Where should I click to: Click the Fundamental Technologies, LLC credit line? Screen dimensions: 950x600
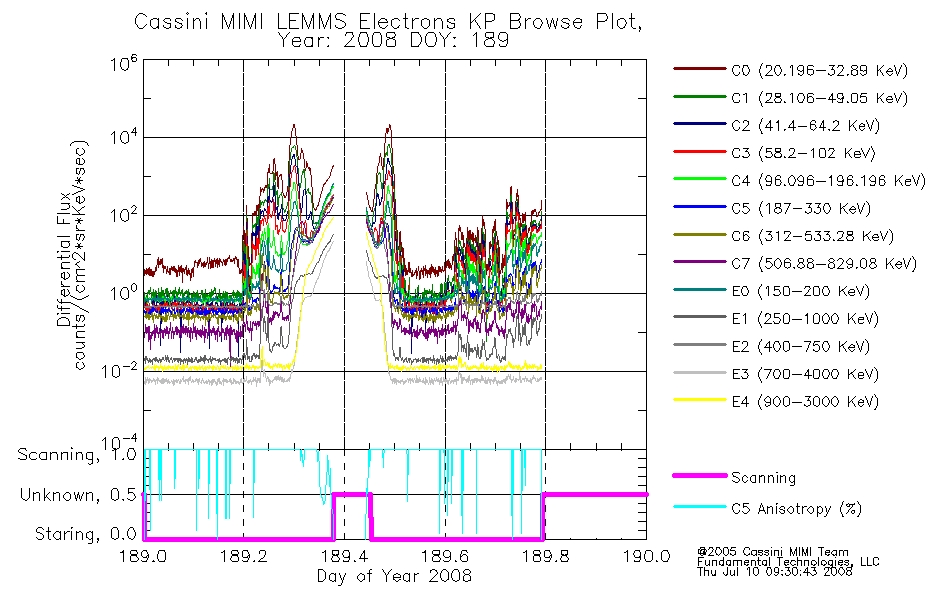coord(788,562)
